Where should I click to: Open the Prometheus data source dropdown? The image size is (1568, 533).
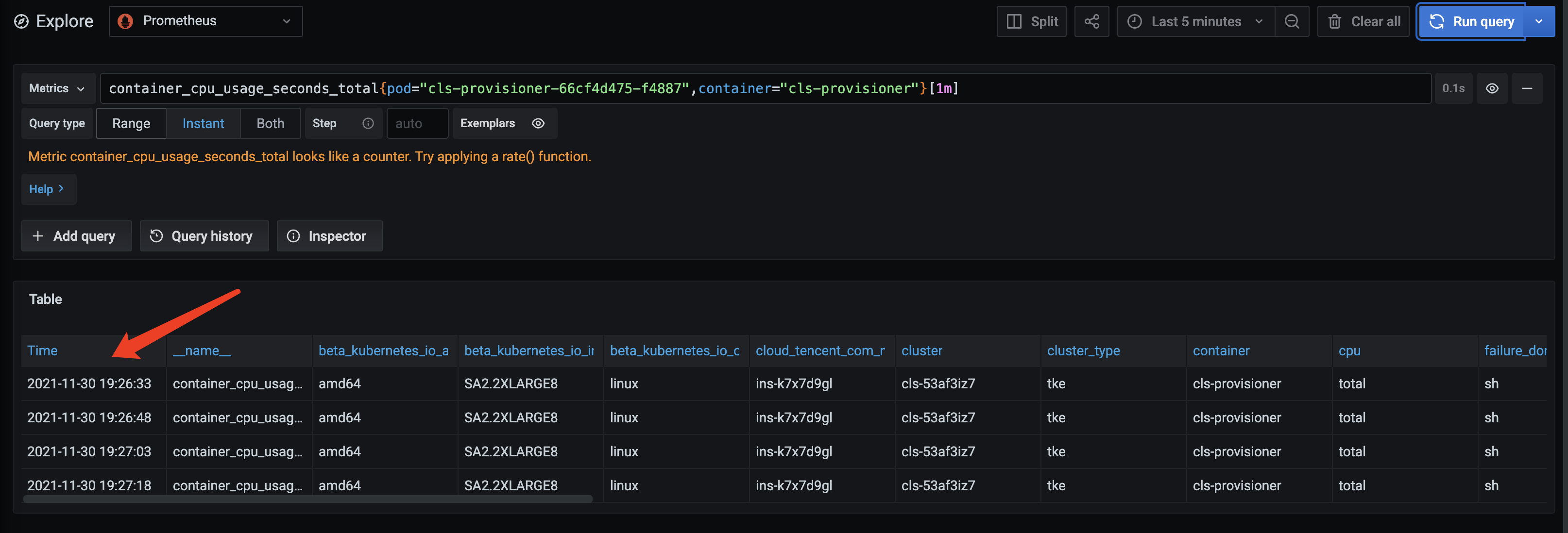(x=206, y=21)
